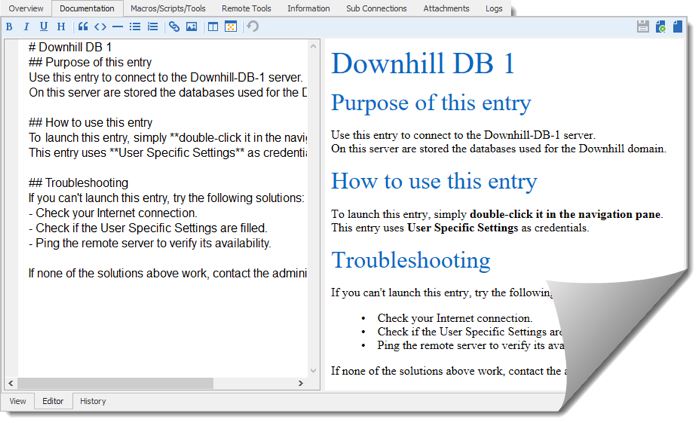
Task: Apply underline formatting with the U icon
Action: (x=43, y=27)
